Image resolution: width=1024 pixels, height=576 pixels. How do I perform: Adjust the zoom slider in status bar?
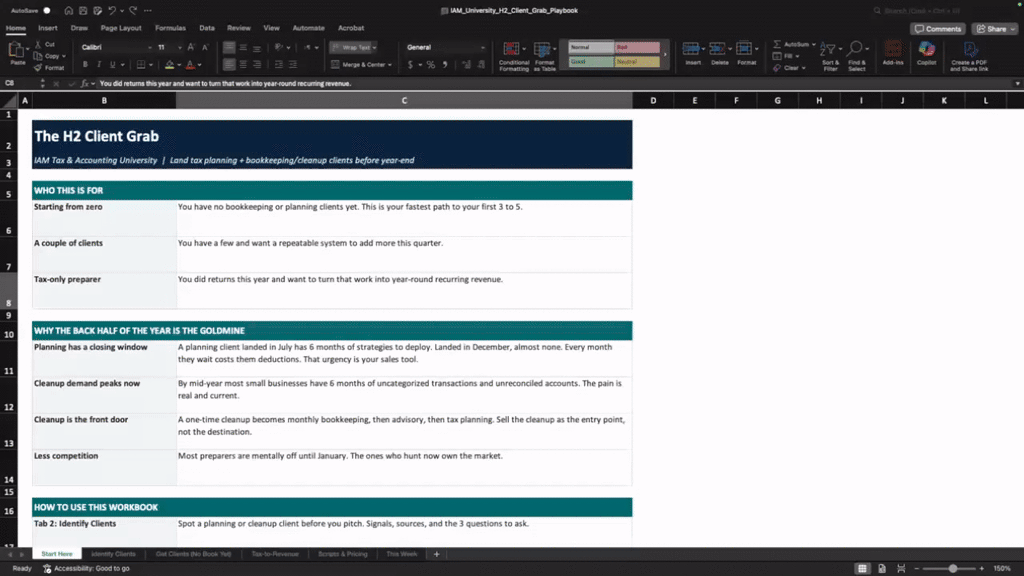(x=953, y=569)
